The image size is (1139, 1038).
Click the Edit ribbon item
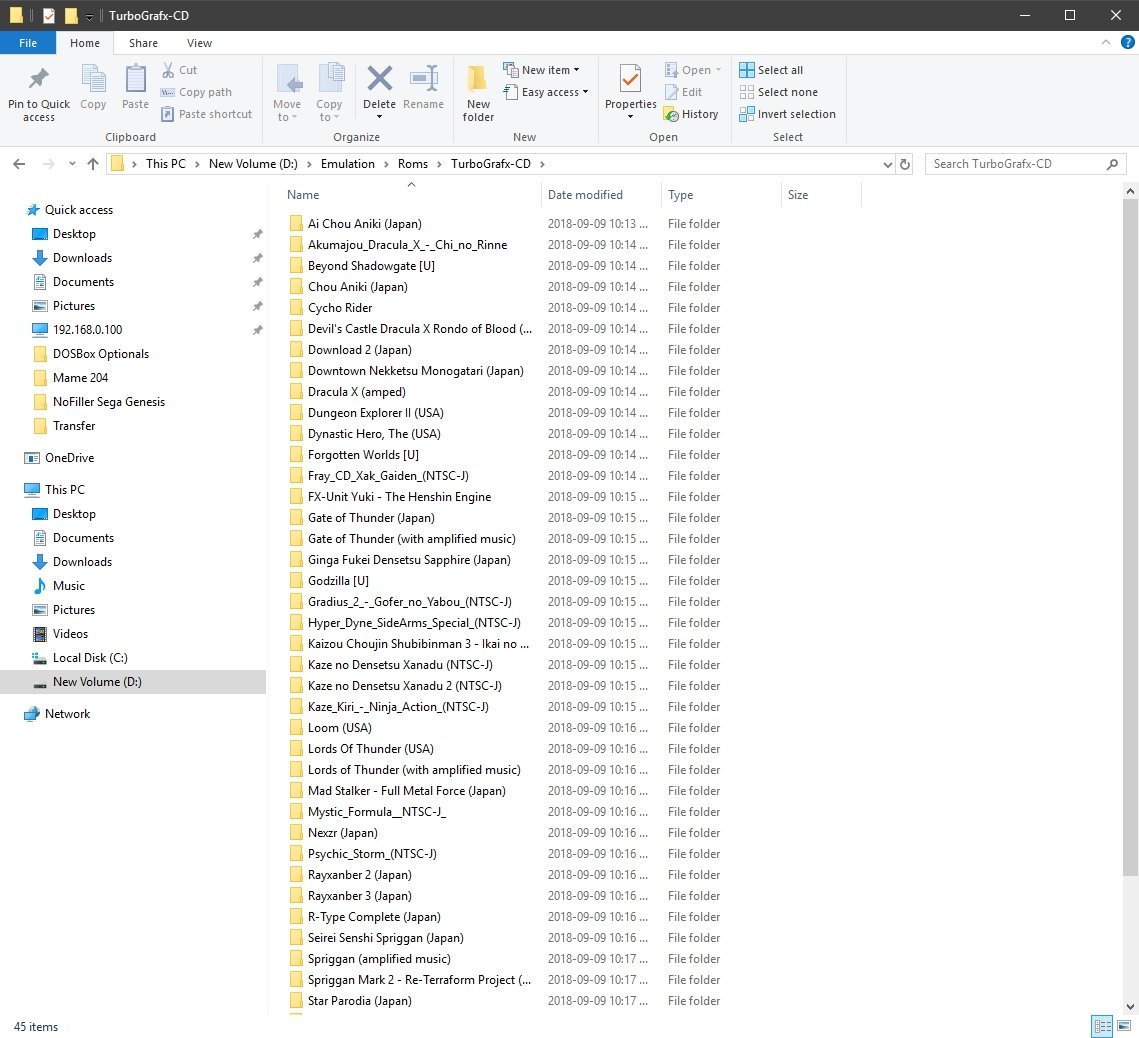tap(684, 92)
